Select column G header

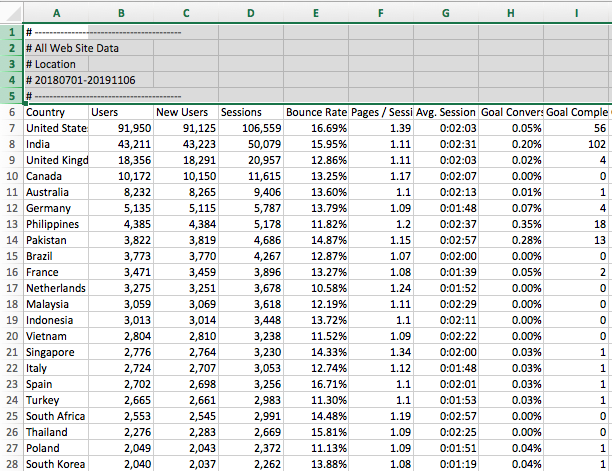coord(446,13)
